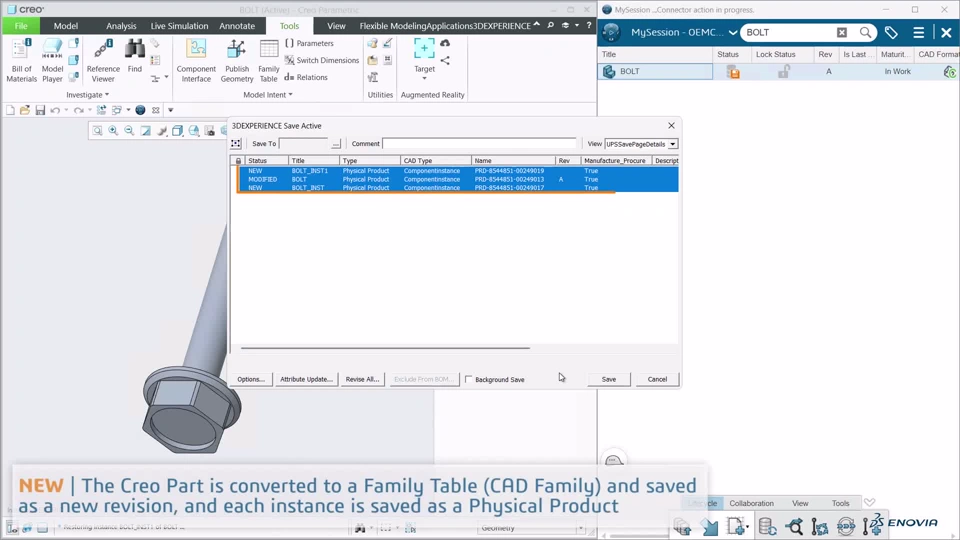The width and height of the screenshot is (960, 540).
Task: Click the Revise All... button
Action: click(x=362, y=379)
